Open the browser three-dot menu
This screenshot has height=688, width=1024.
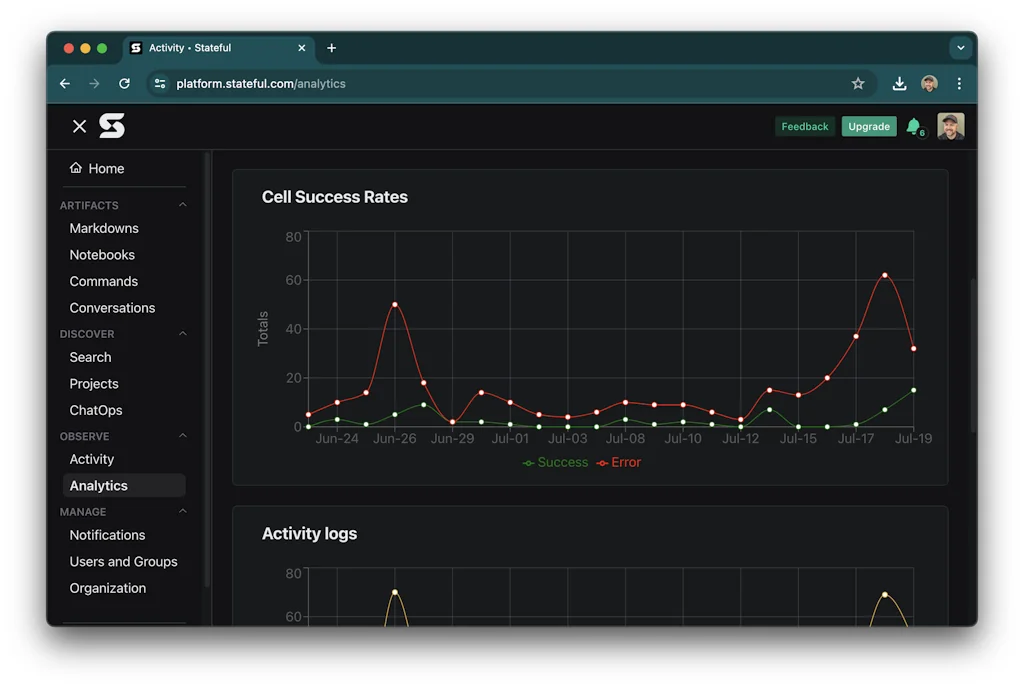[x=959, y=84]
